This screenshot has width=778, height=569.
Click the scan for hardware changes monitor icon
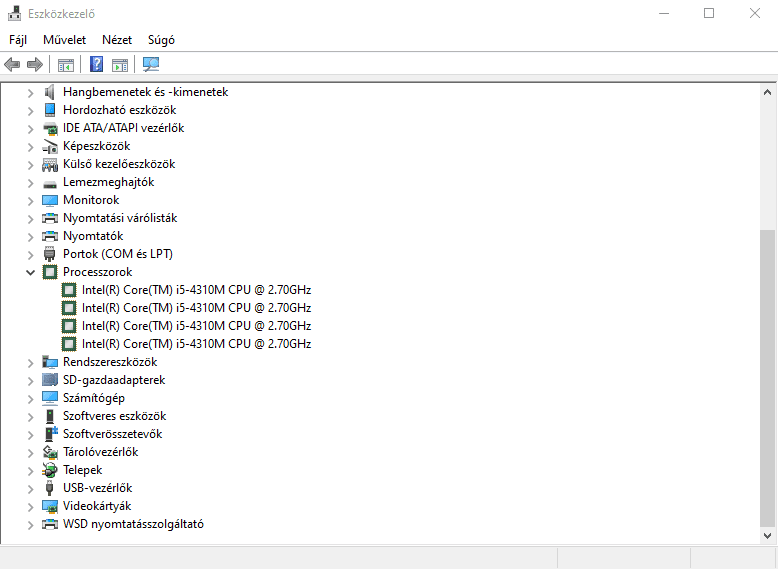pyautogui.click(x=151, y=65)
